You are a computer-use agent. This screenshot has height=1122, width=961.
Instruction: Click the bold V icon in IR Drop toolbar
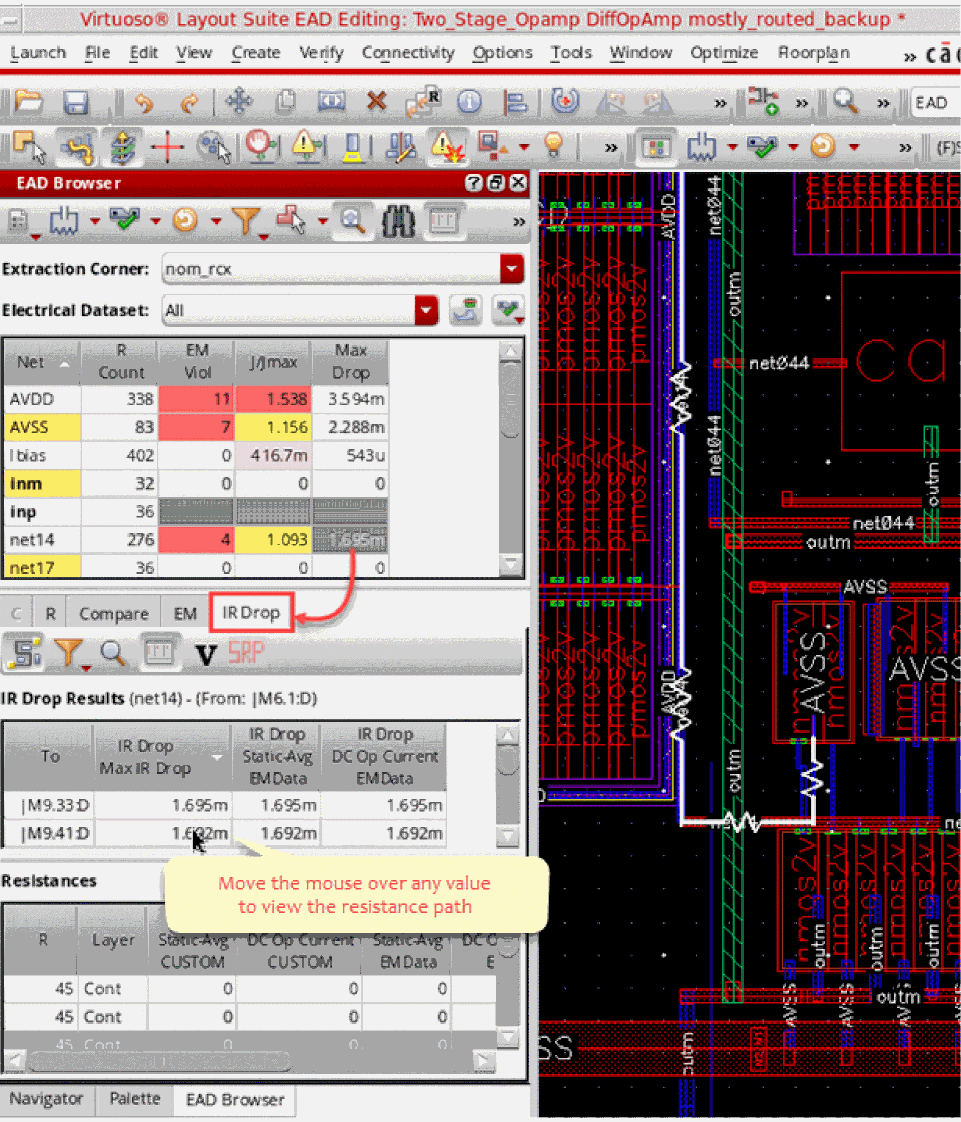[206, 655]
